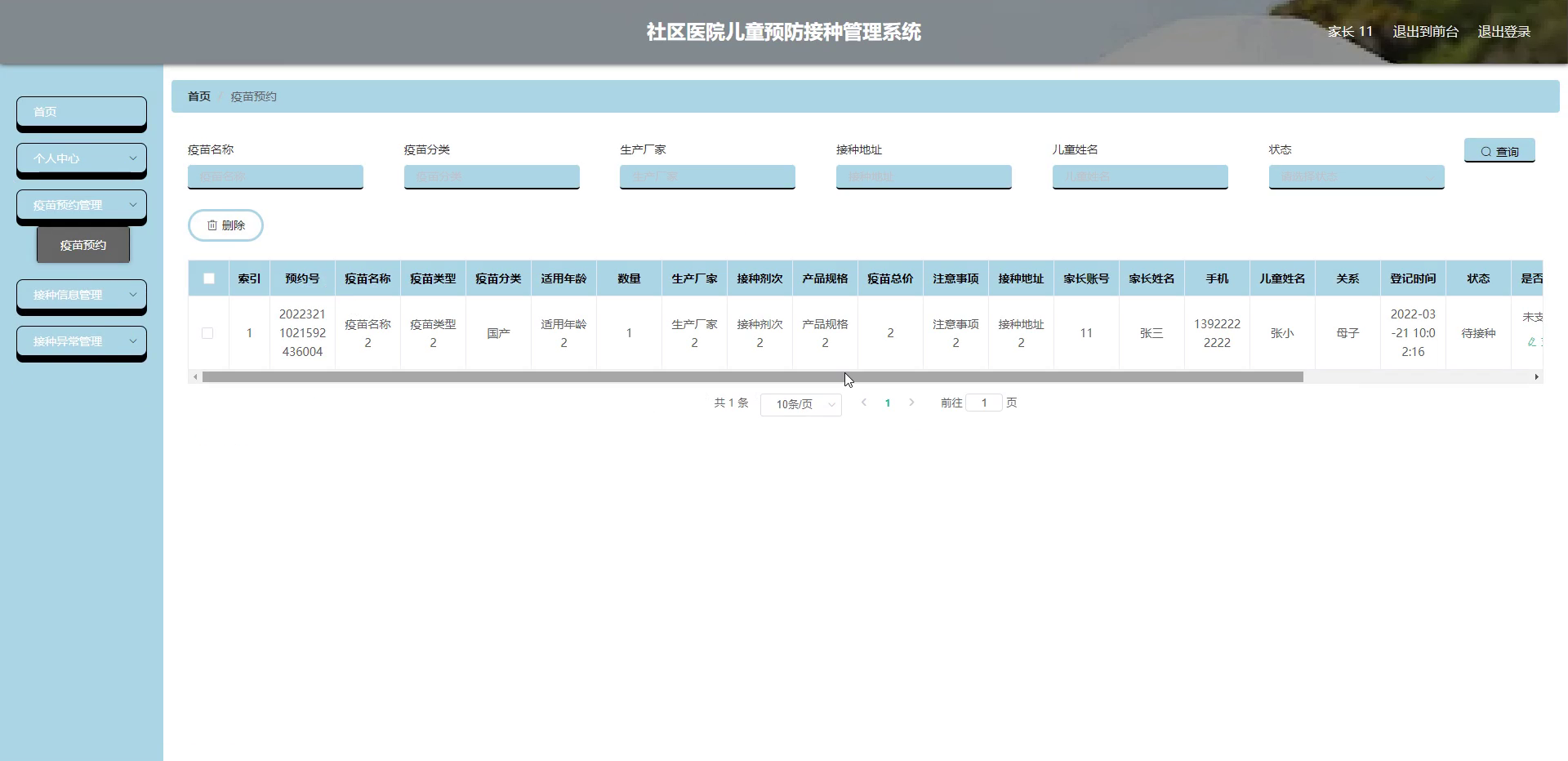Click the 母子 relationship cell

pos(1347,333)
